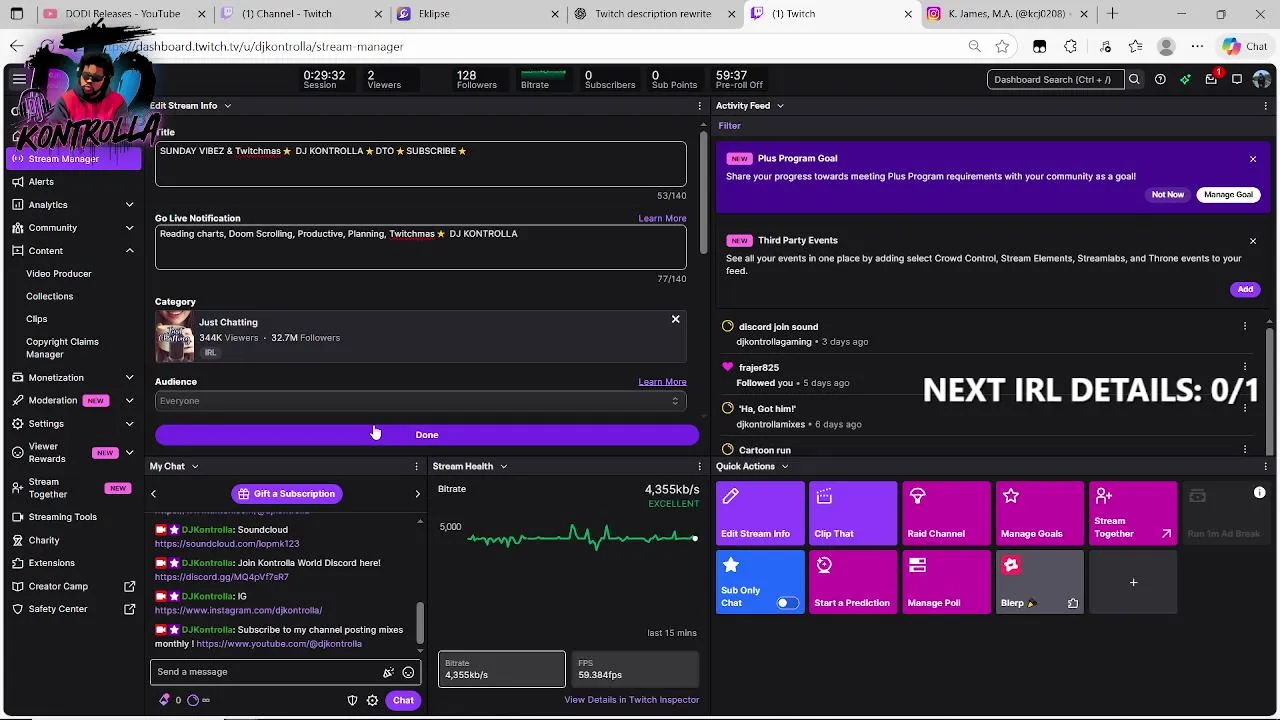Click Add in the Third Party Events banner
This screenshot has height=720, width=1280.
coord(1245,290)
